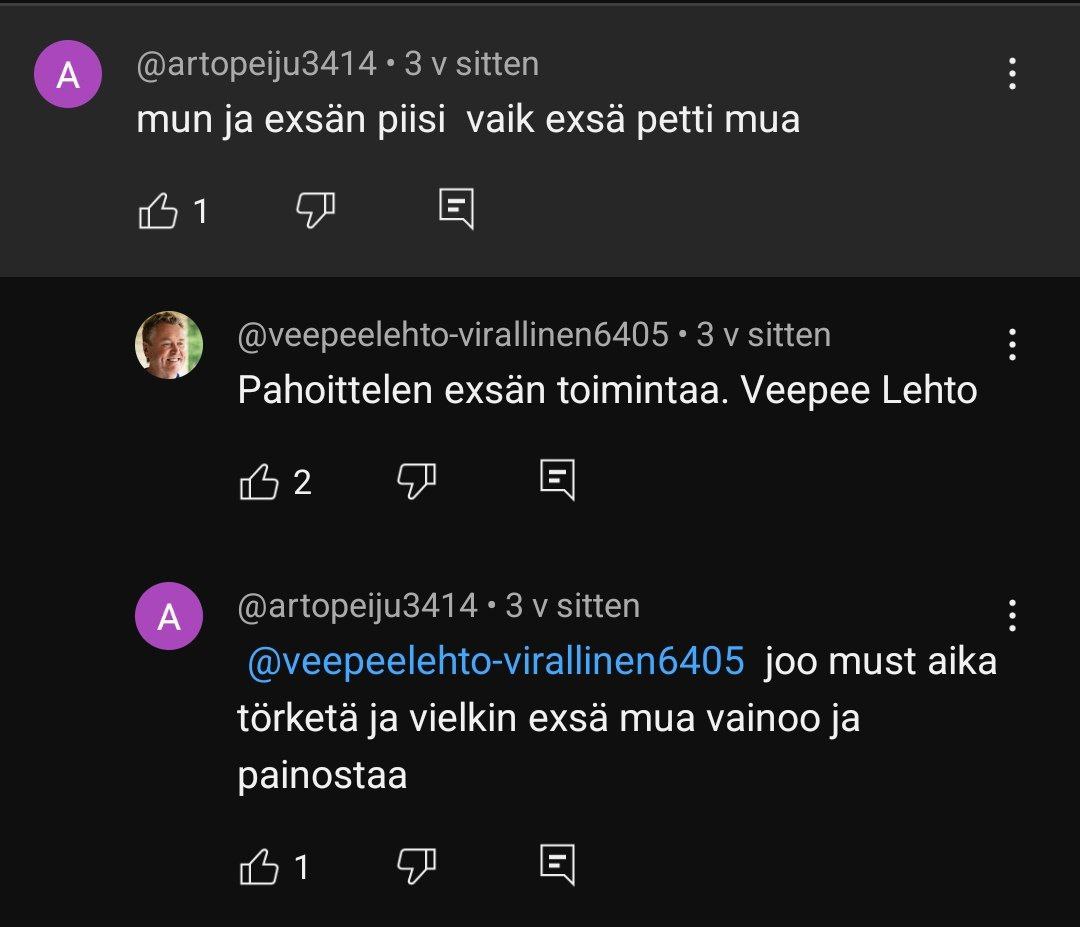Reply to Veepee Lehto's comment

coord(557,481)
